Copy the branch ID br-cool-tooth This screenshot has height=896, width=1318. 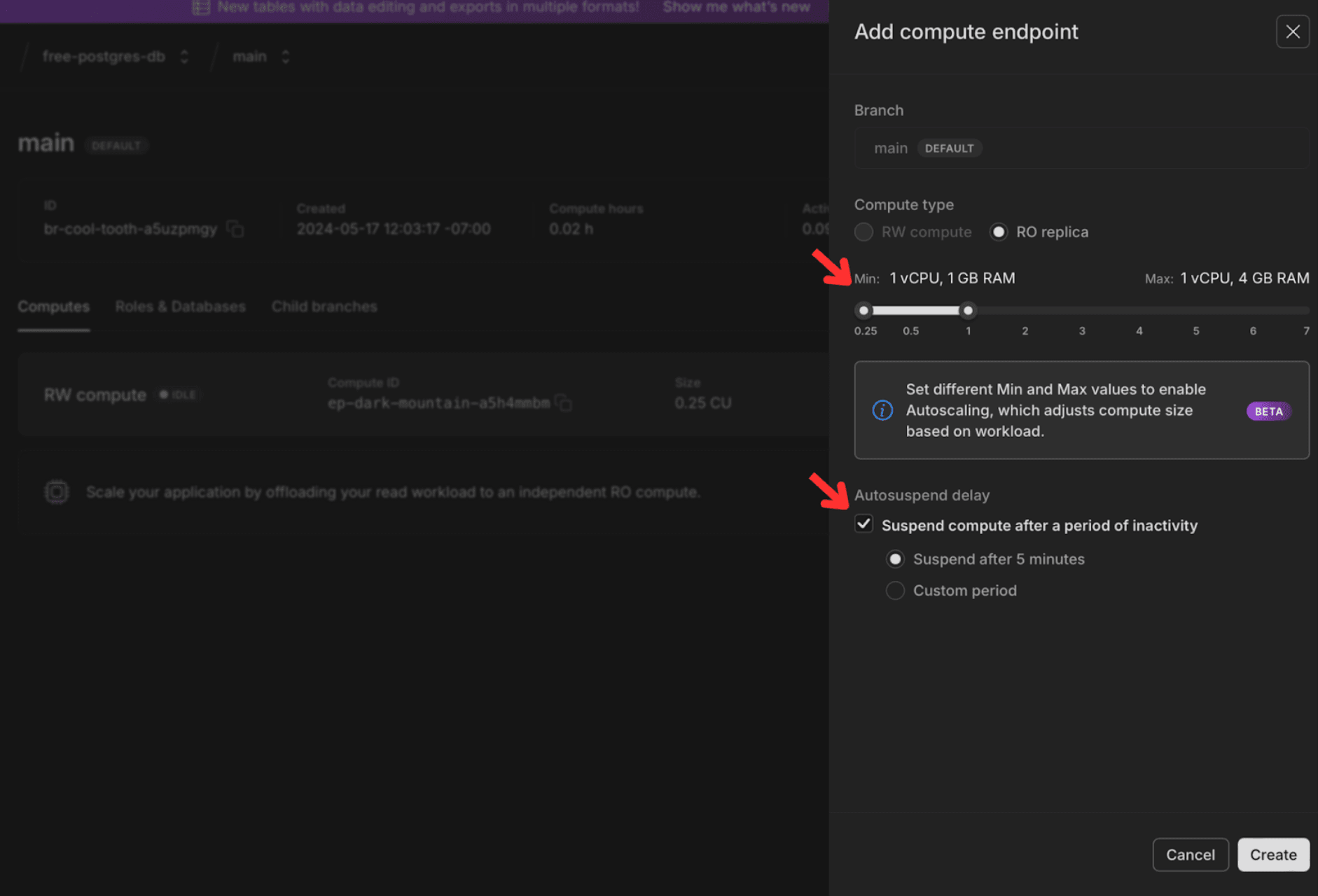click(x=235, y=229)
